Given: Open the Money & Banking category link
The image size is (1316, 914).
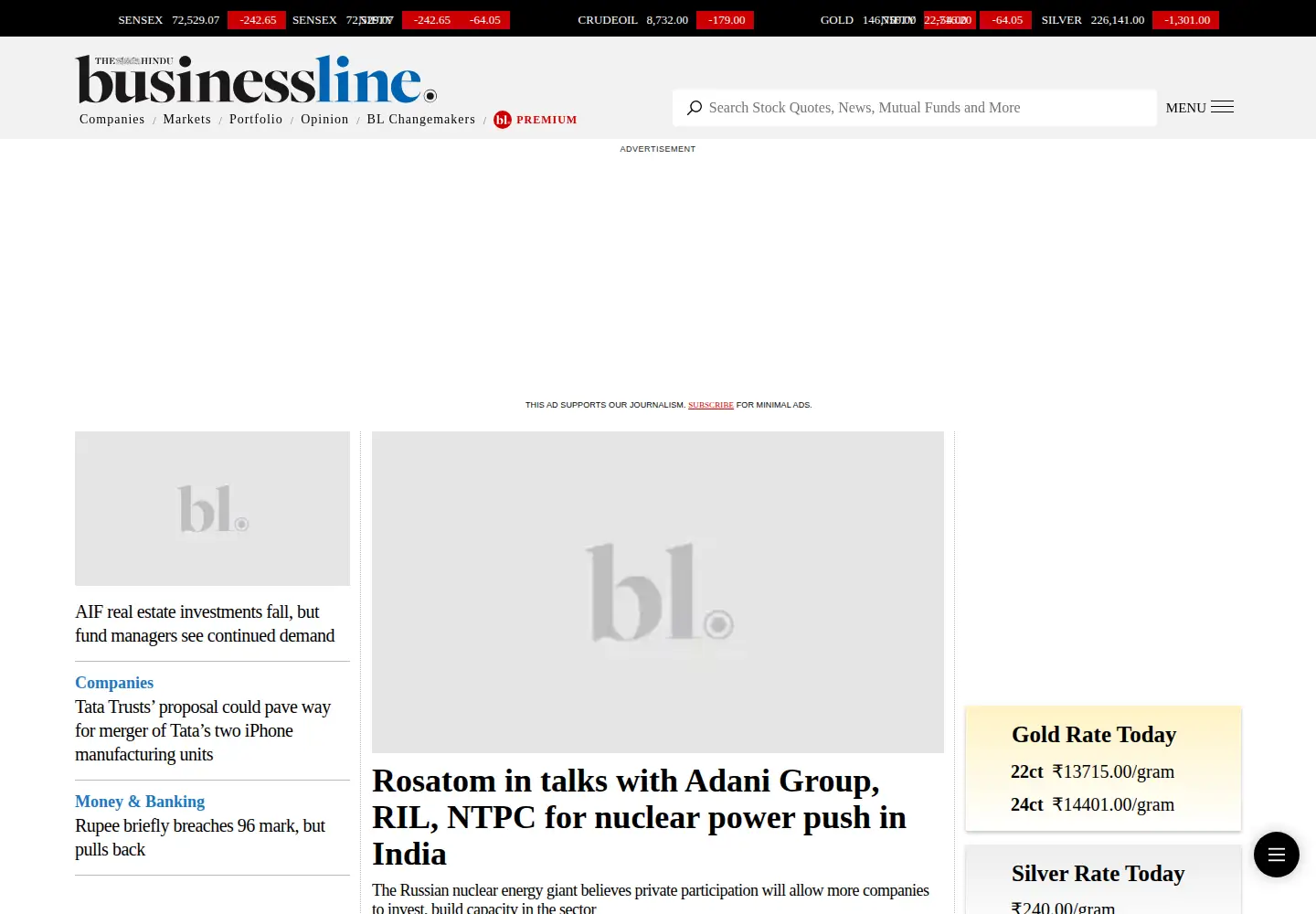Looking at the screenshot, I should click(x=140, y=802).
